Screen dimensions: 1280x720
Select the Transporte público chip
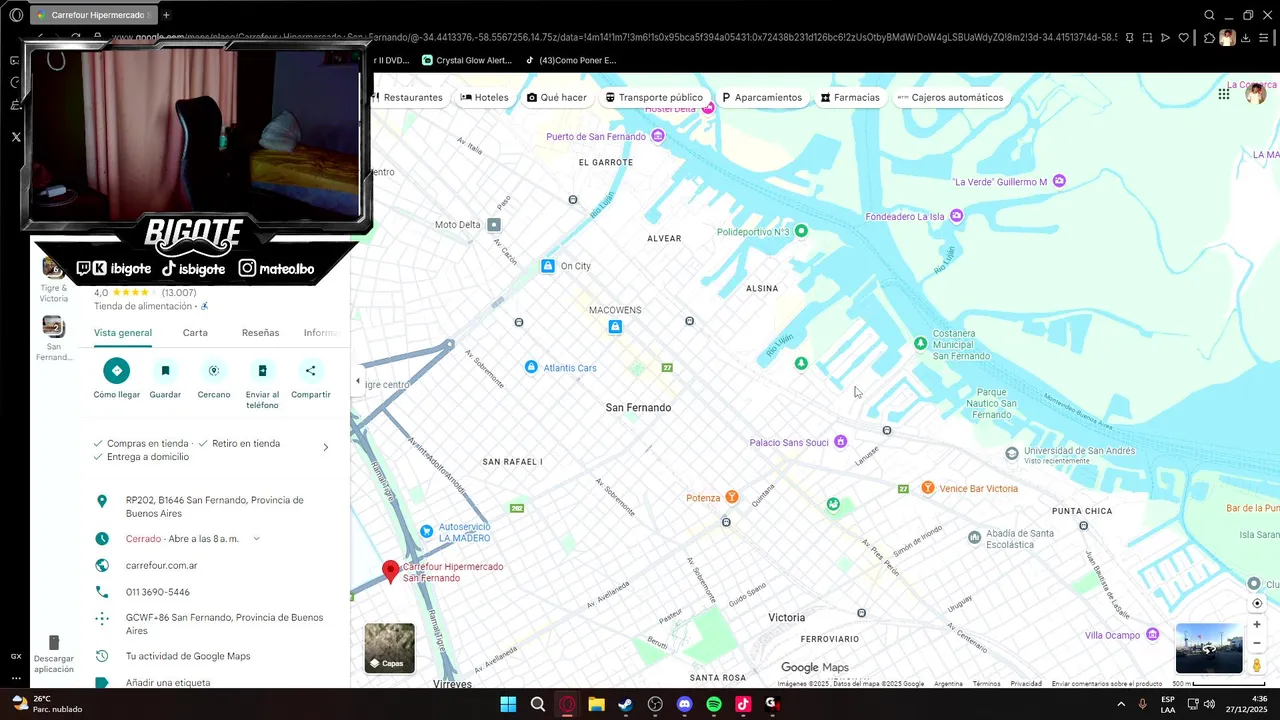tap(654, 97)
